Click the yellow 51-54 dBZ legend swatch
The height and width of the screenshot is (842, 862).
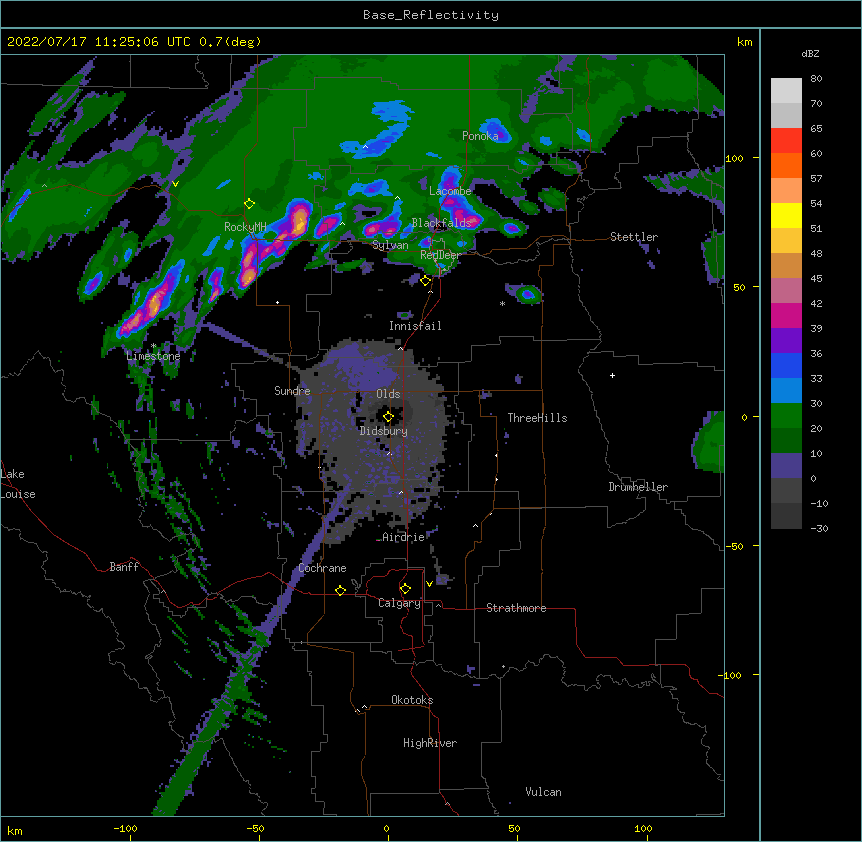[786, 215]
